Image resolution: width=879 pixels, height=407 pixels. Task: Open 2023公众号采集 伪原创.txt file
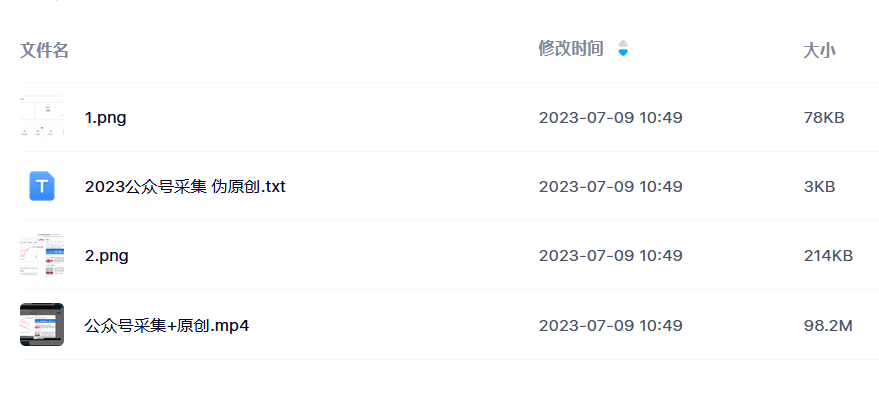point(185,187)
